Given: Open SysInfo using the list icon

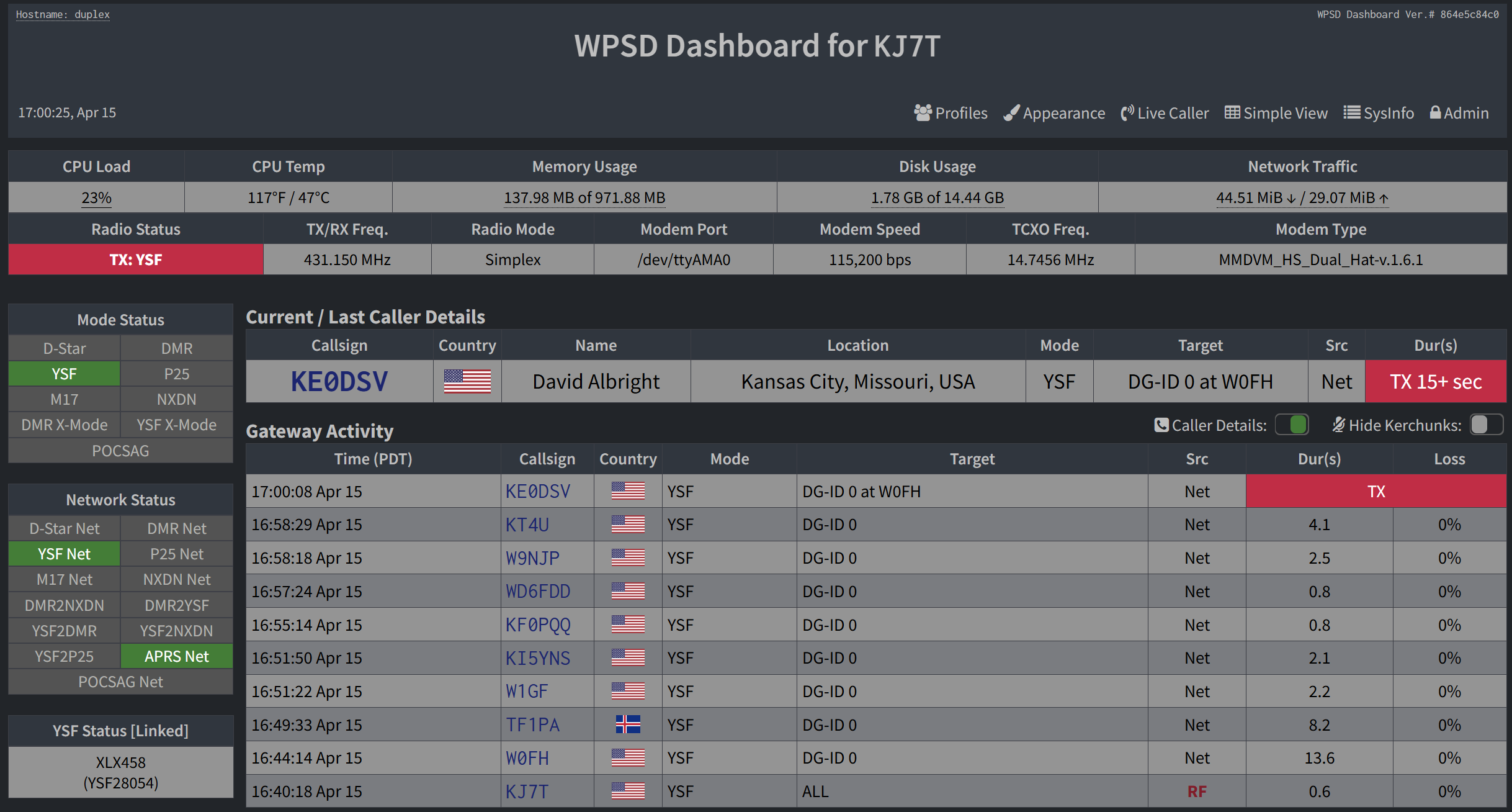Looking at the screenshot, I should point(1351,112).
